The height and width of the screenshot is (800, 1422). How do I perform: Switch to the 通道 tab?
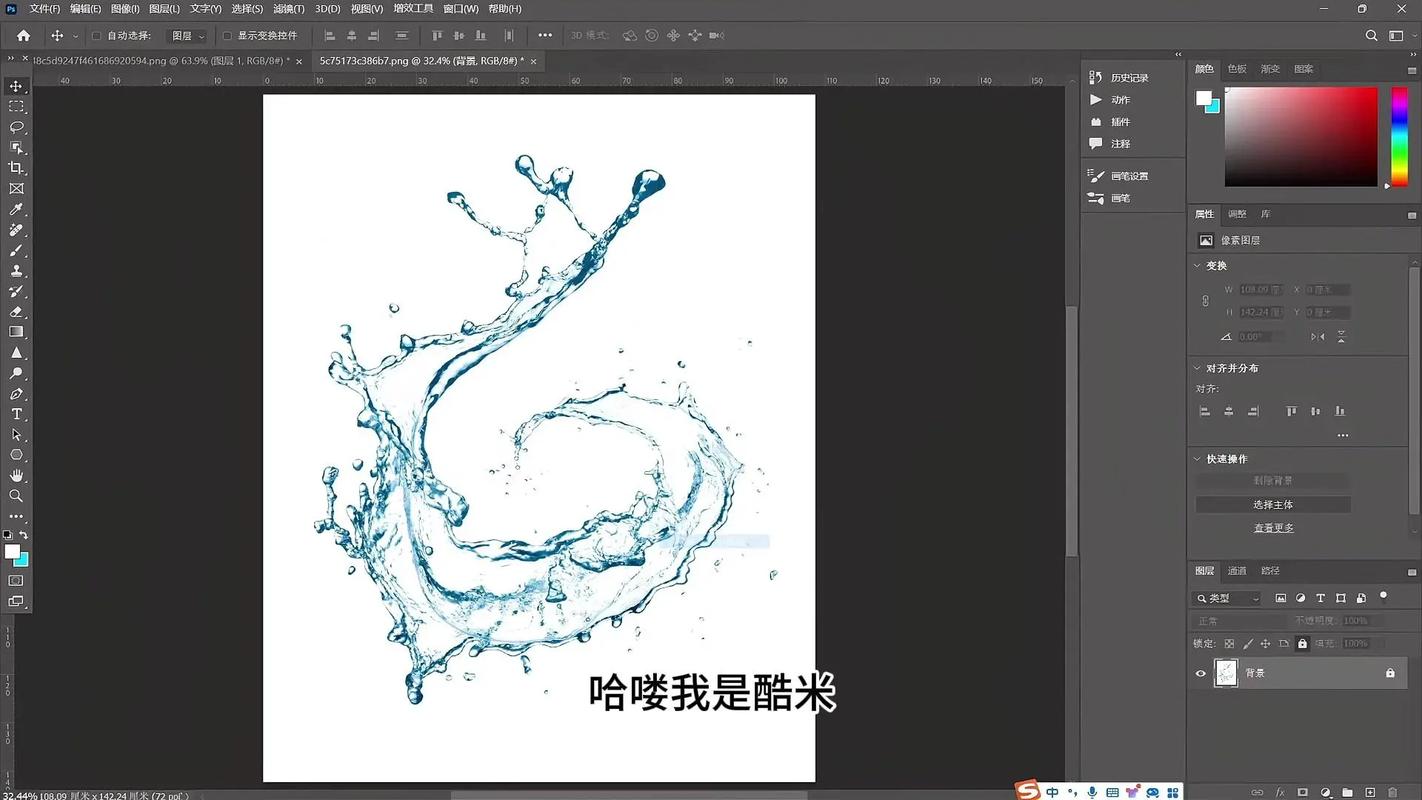tap(1237, 570)
